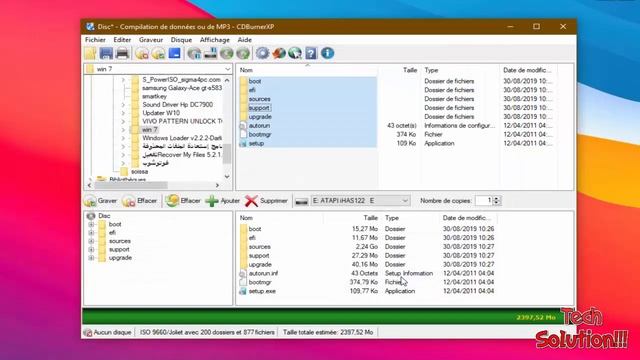Click the Nombre de copies input field
The height and width of the screenshot is (360, 640).
pos(484,201)
